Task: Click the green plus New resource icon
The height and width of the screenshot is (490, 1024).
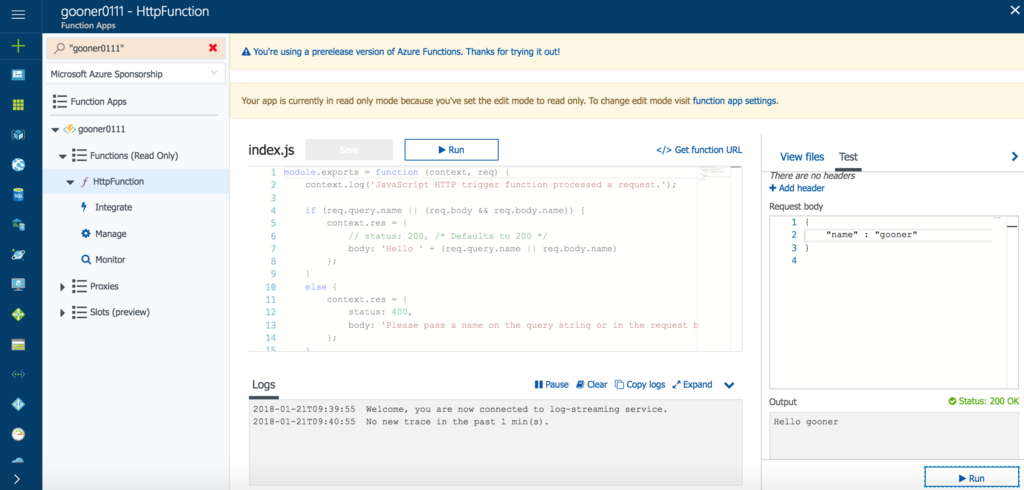Action: [x=18, y=46]
